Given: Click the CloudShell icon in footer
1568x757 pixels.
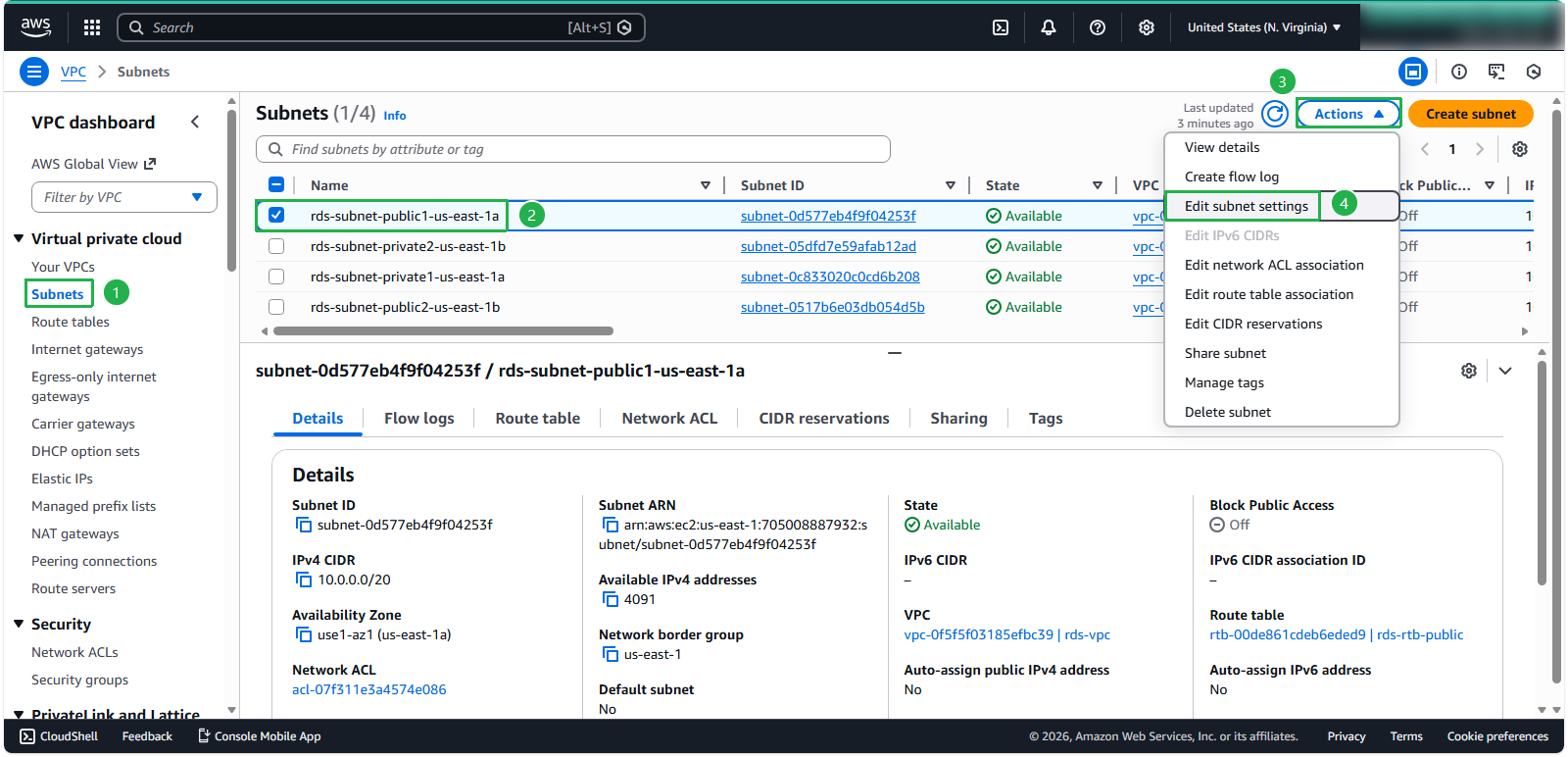Looking at the screenshot, I should tap(27, 736).
